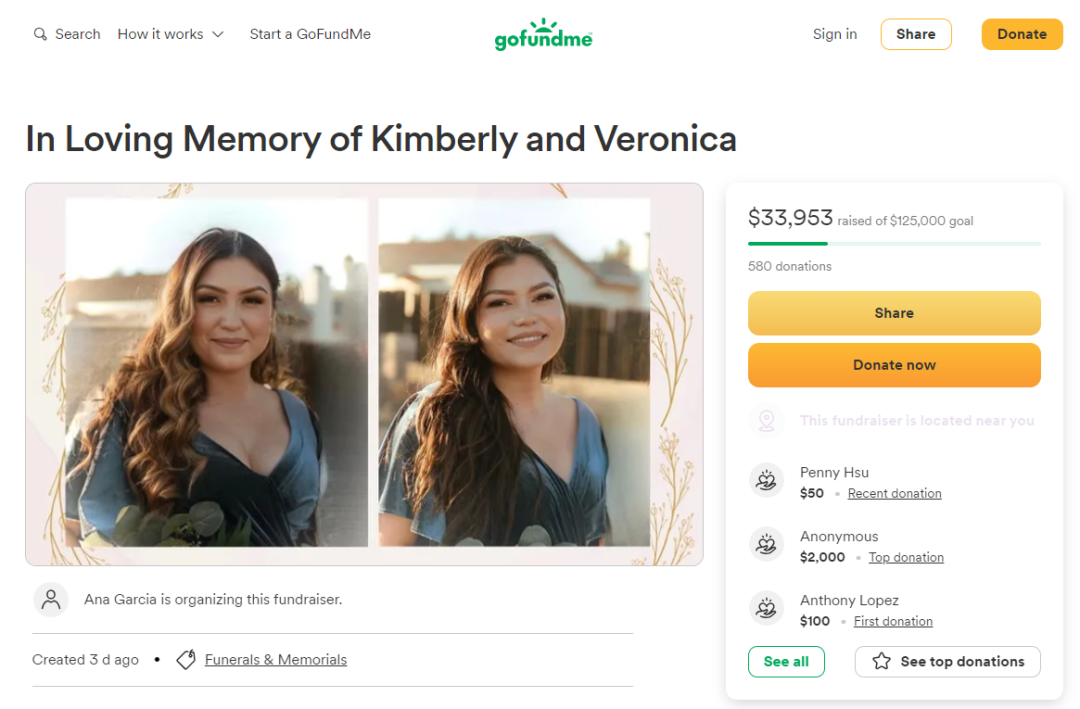The height and width of the screenshot is (709, 1080).
Task: Click the search magnifier icon
Action: (40, 34)
